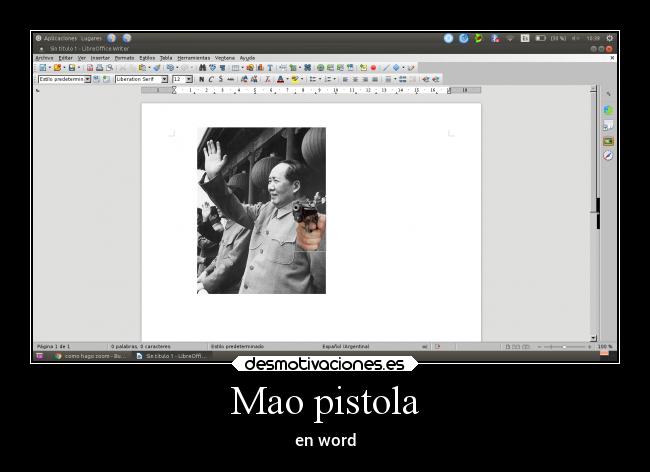650x472 pixels.
Task: Open the Formato menu
Action: pyautogui.click(x=124, y=58)
